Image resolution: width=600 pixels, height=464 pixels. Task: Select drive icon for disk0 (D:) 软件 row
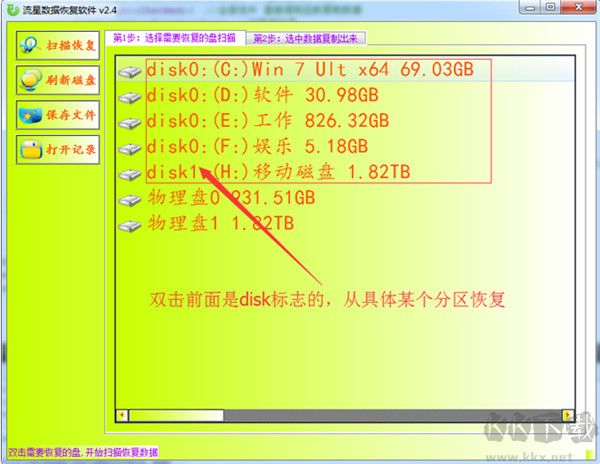[130, 98]
